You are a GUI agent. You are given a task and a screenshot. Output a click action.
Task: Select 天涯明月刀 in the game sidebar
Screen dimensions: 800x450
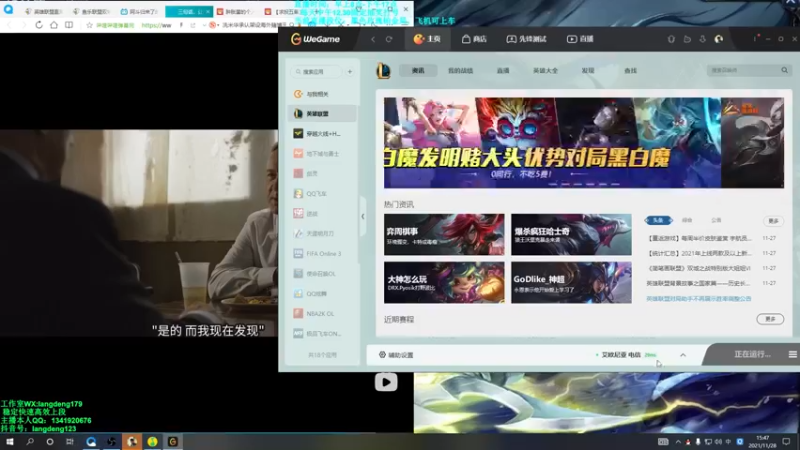coord(322,234)
